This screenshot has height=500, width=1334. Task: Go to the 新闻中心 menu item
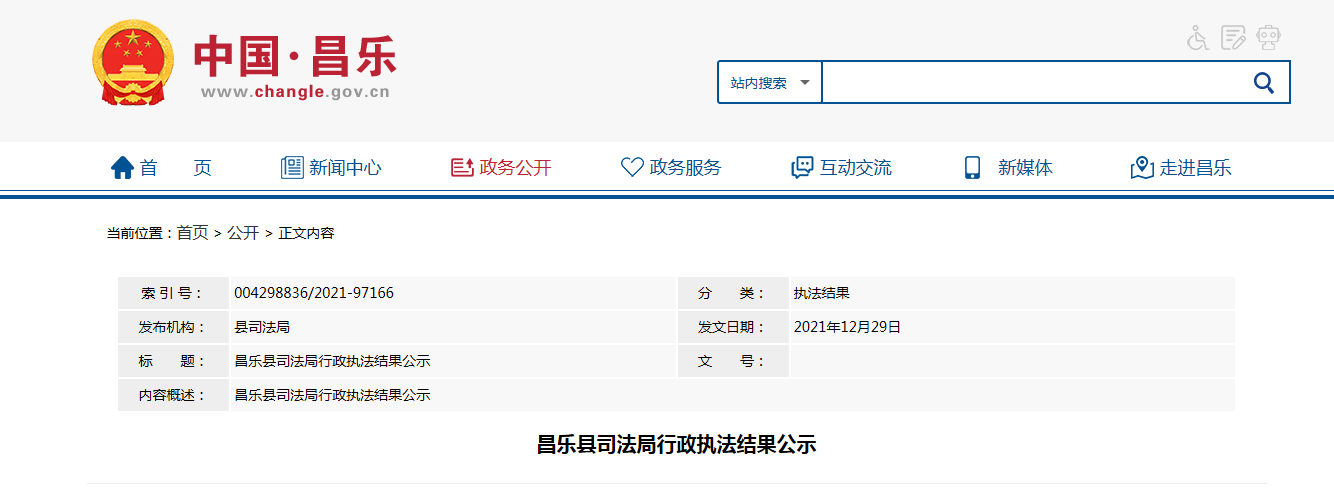click(x=345, y=168)
